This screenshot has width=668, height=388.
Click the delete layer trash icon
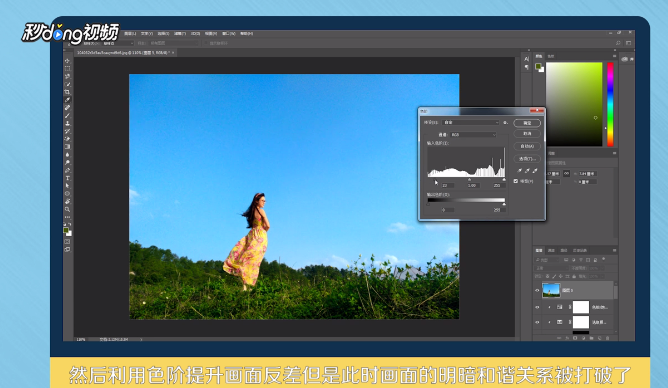[x=608, y=338]
